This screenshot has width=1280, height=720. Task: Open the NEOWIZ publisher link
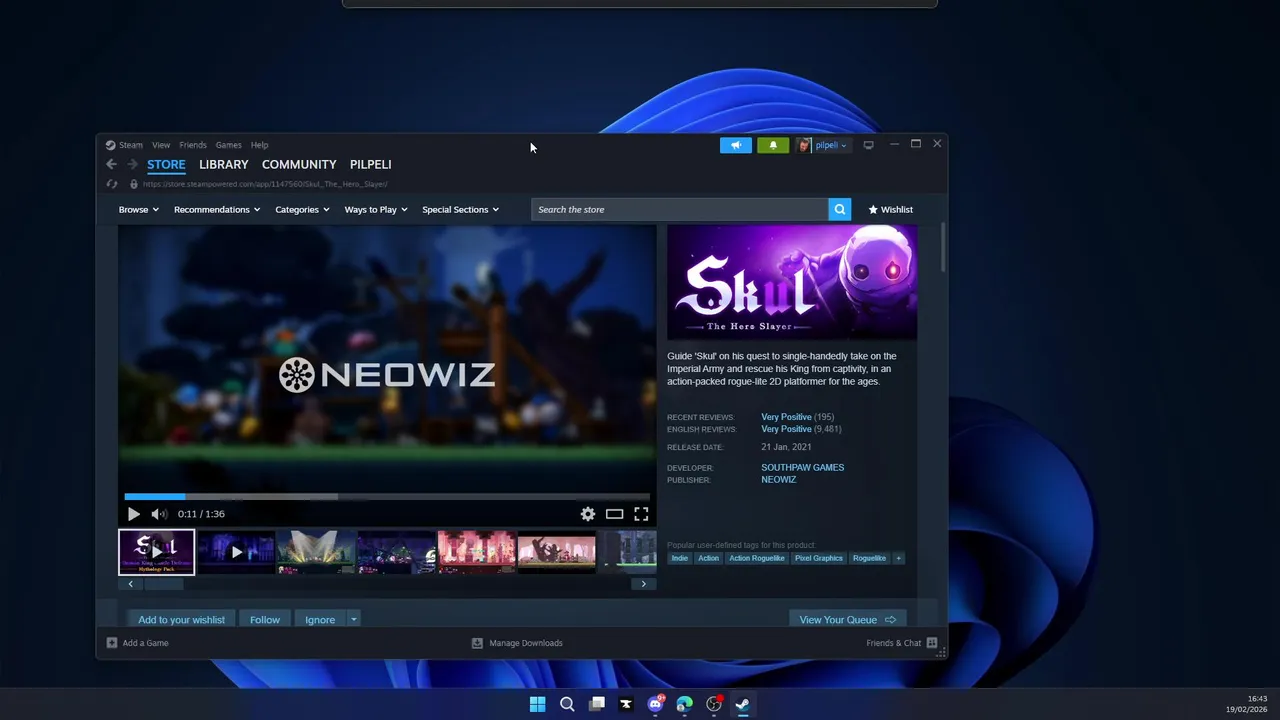pos(779,479)
